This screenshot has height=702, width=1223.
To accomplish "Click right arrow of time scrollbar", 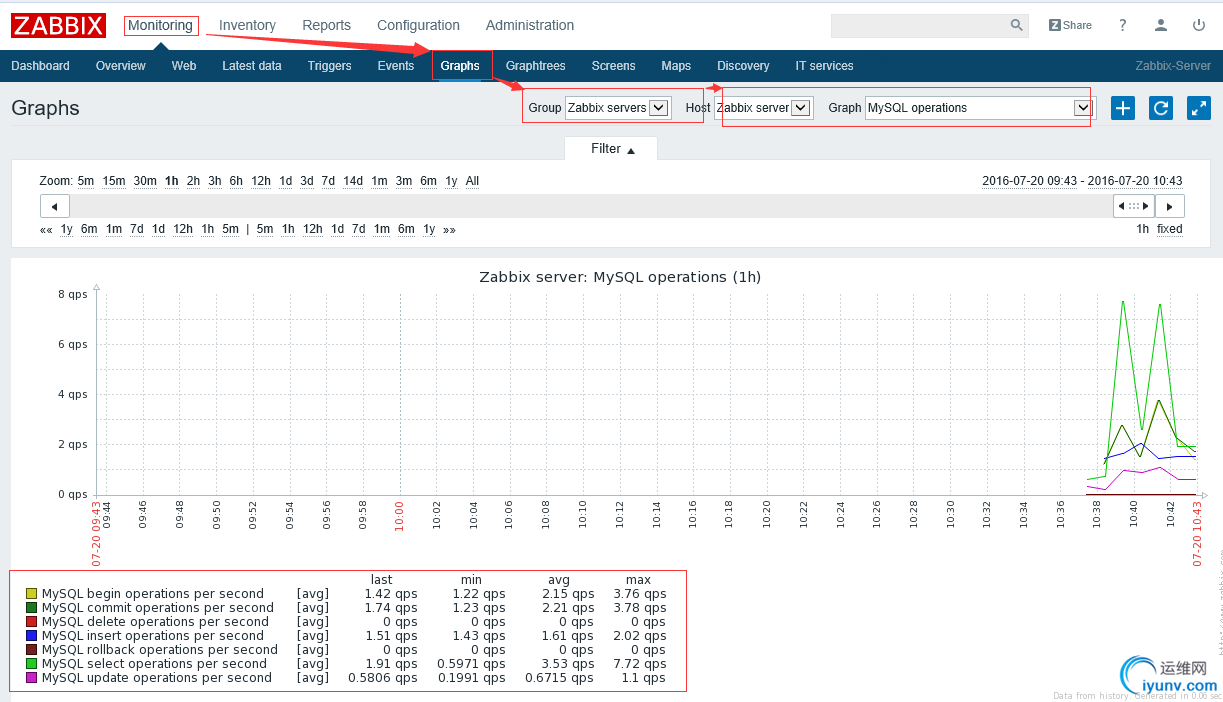I will [1170, 206].
